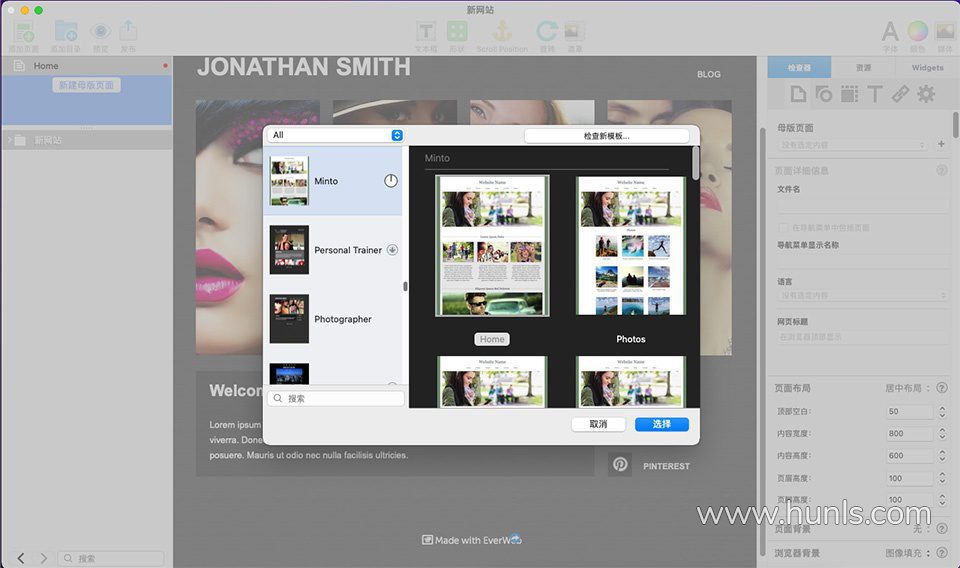
Task: Click the 预览 (Preview) eye icon in toolbar
Action: [x=100, y=31]
